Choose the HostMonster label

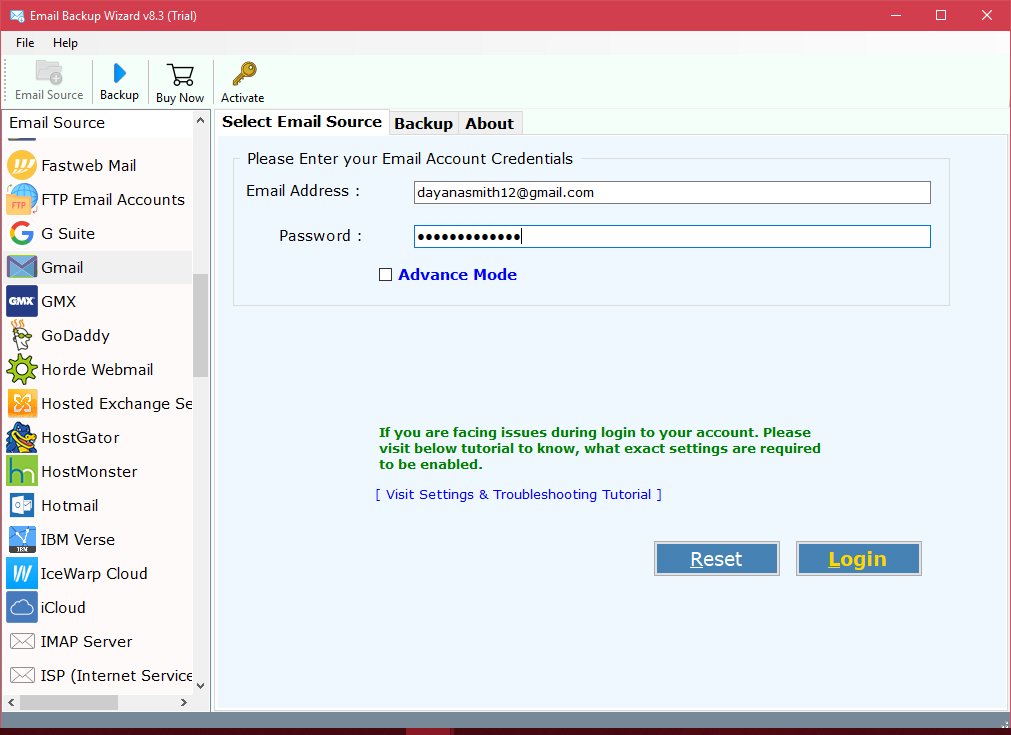[89, 472]
